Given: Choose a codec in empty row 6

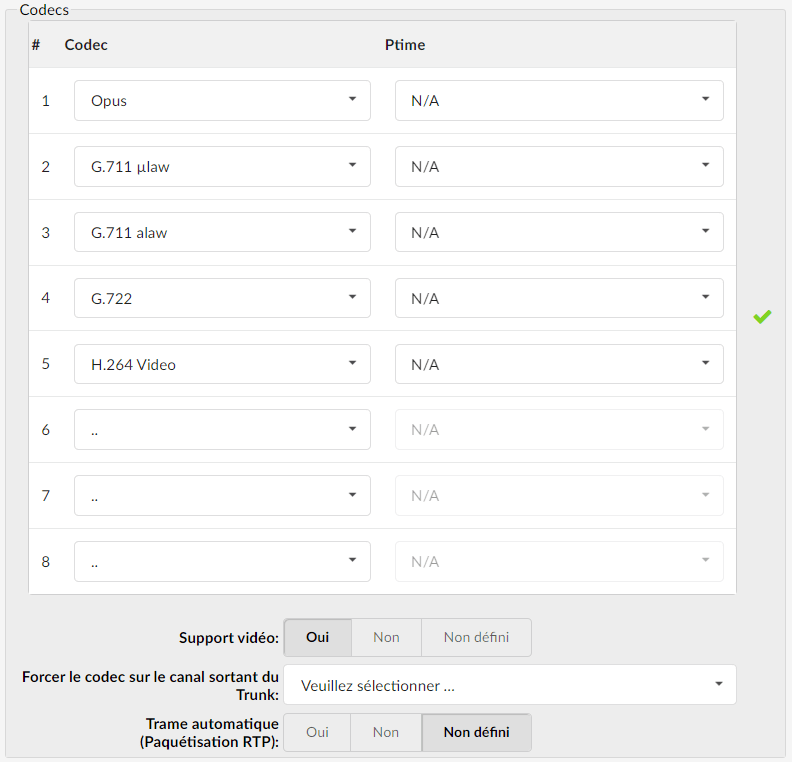Looking at the screenshot, I should pos(222,430).
